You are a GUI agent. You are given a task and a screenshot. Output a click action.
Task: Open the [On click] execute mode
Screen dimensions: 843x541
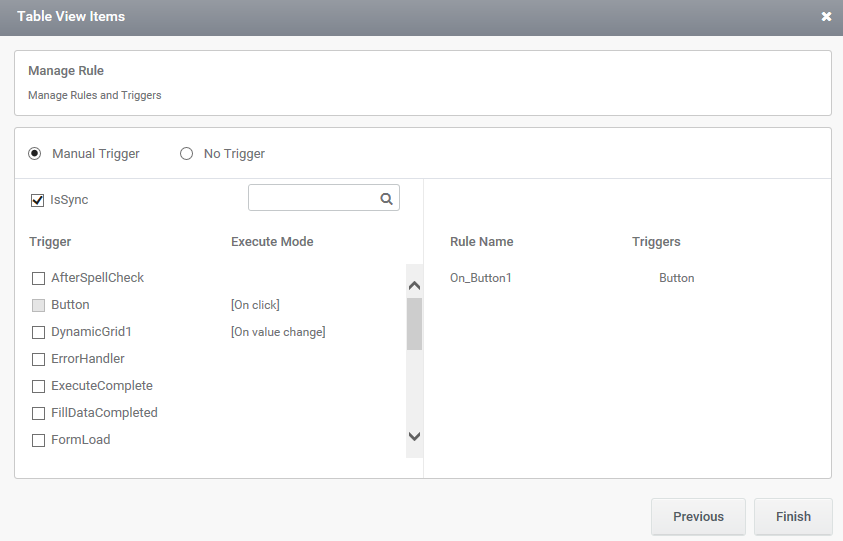pos(255,305)
